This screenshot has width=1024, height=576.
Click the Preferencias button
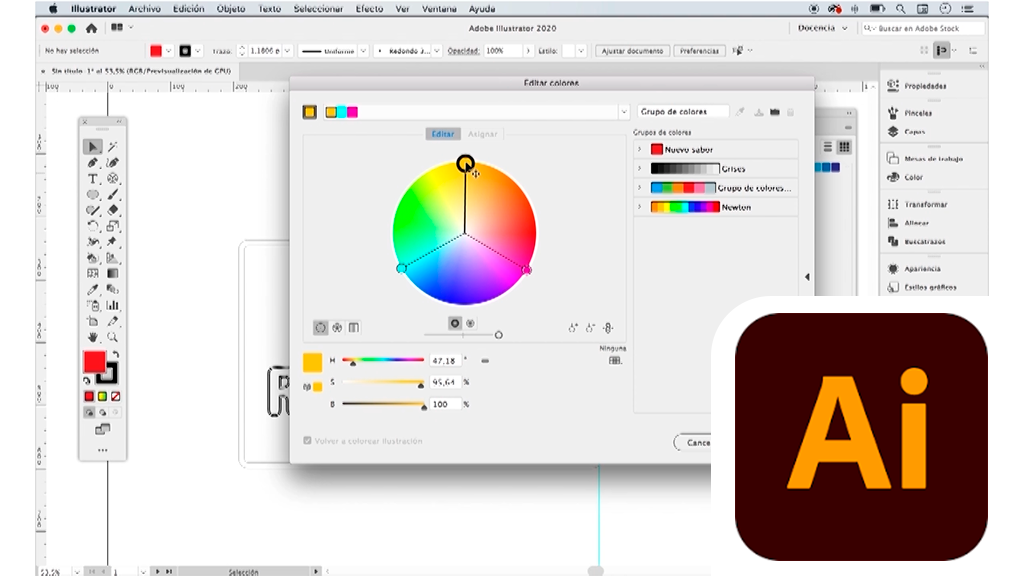[699, 50]
